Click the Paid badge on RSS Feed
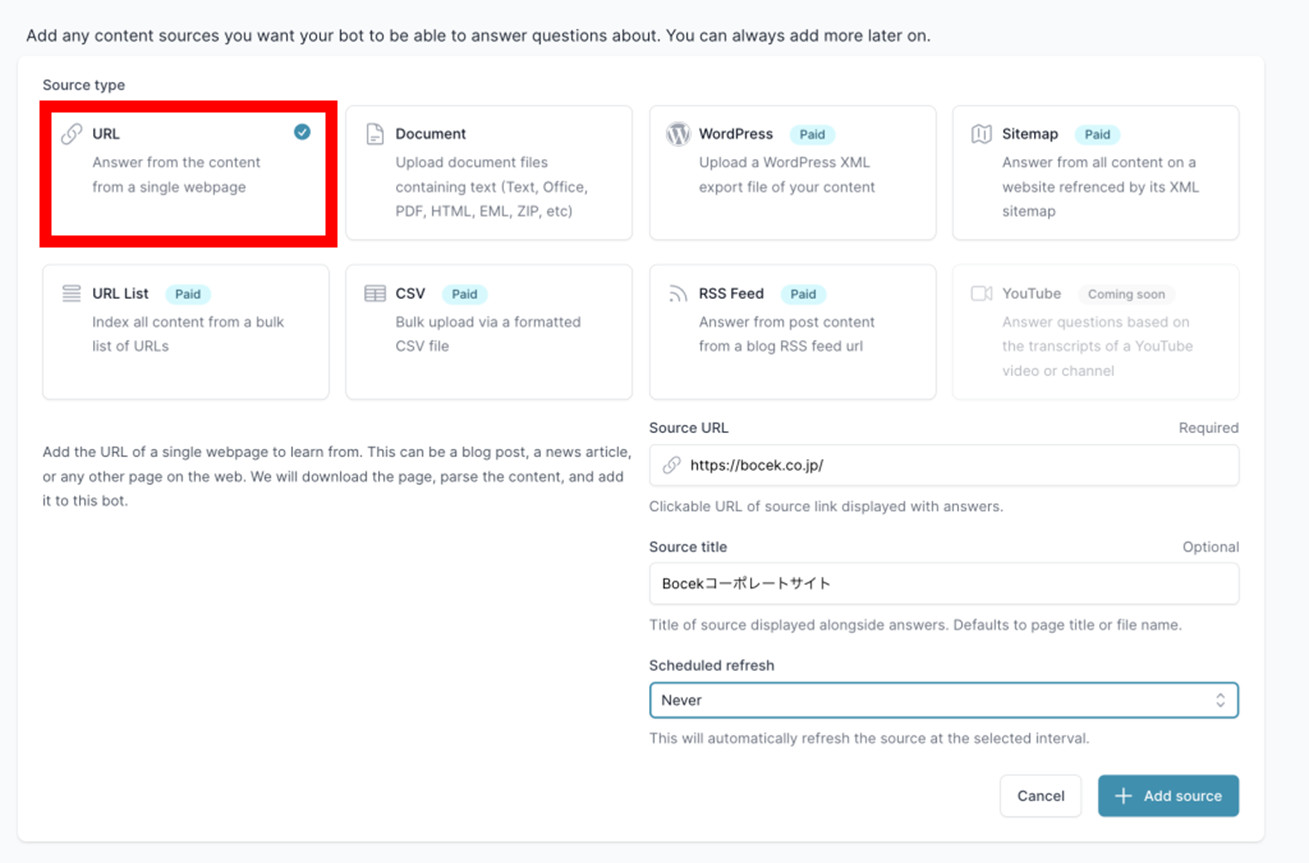The width and height of the screenshot is (1309, 863). [803, 294]
